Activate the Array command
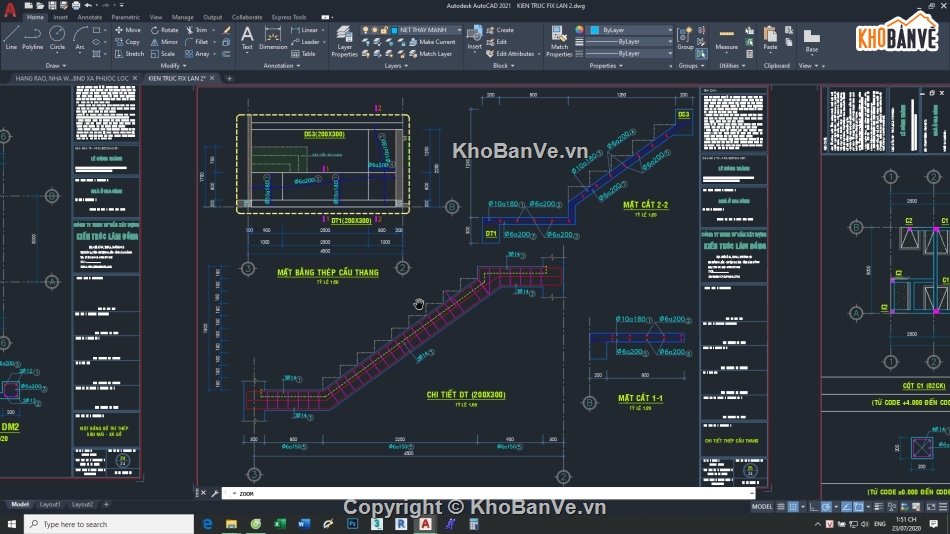The width and height of the screenshot is (950, 534). (x=198, y=54)
